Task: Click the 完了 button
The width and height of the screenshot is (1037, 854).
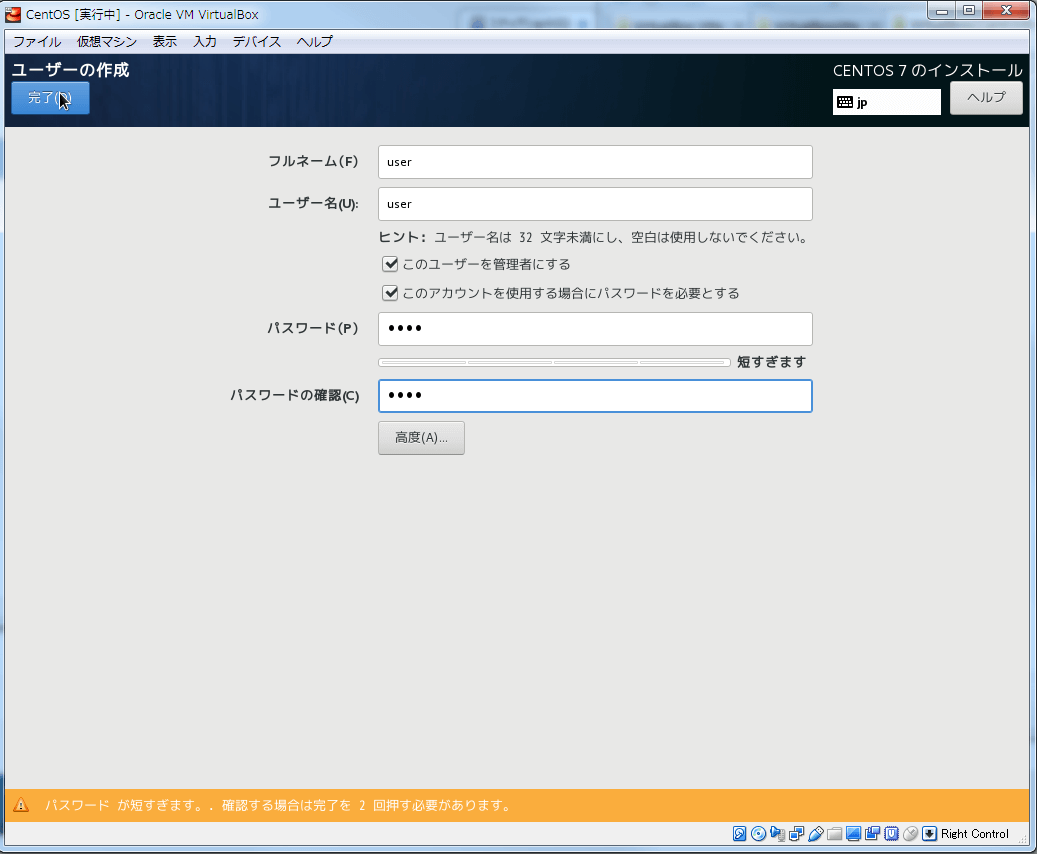Action: [x=50, y=98]
